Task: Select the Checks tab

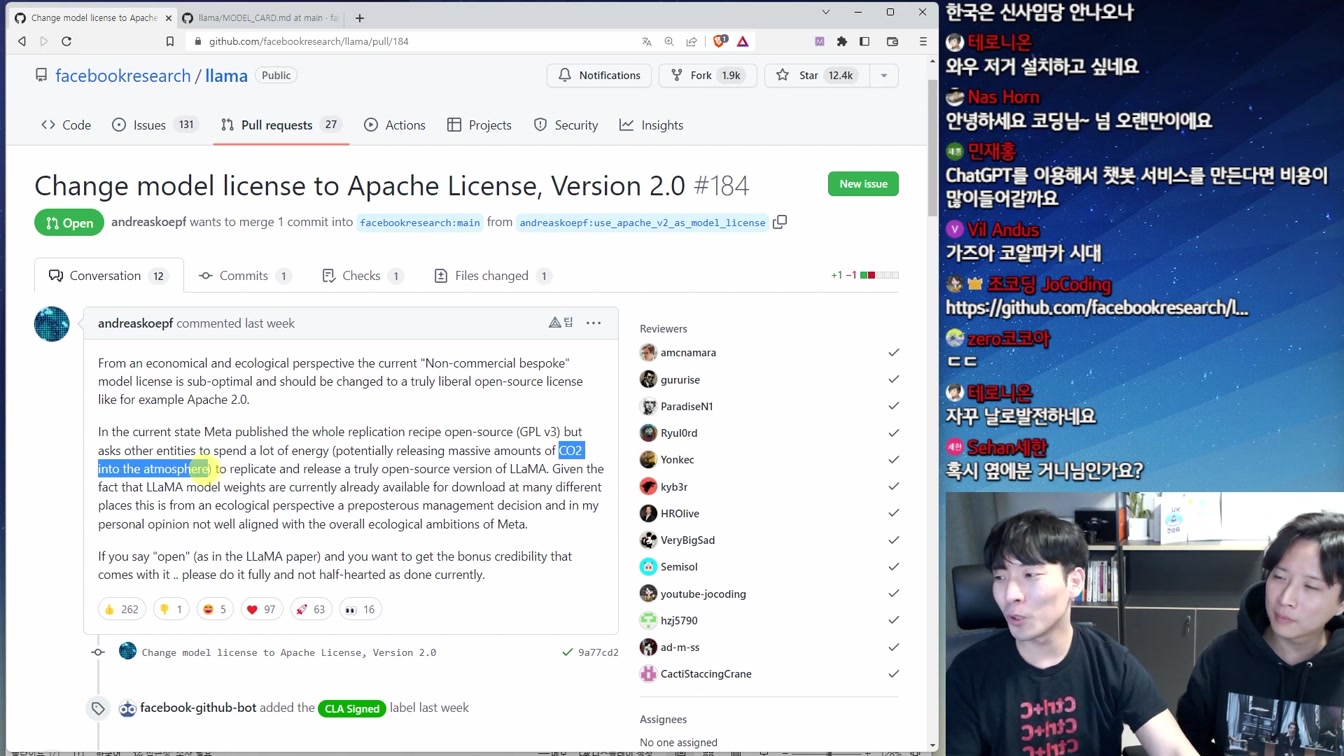Action: (x=362, y=276)
